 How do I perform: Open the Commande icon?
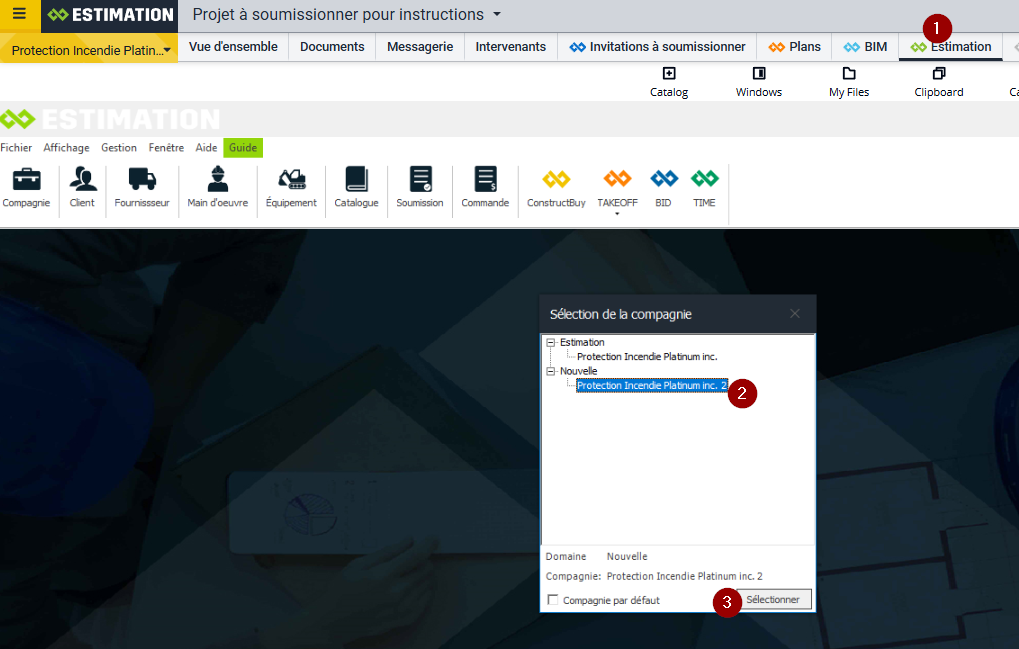[x=485, y=180]
